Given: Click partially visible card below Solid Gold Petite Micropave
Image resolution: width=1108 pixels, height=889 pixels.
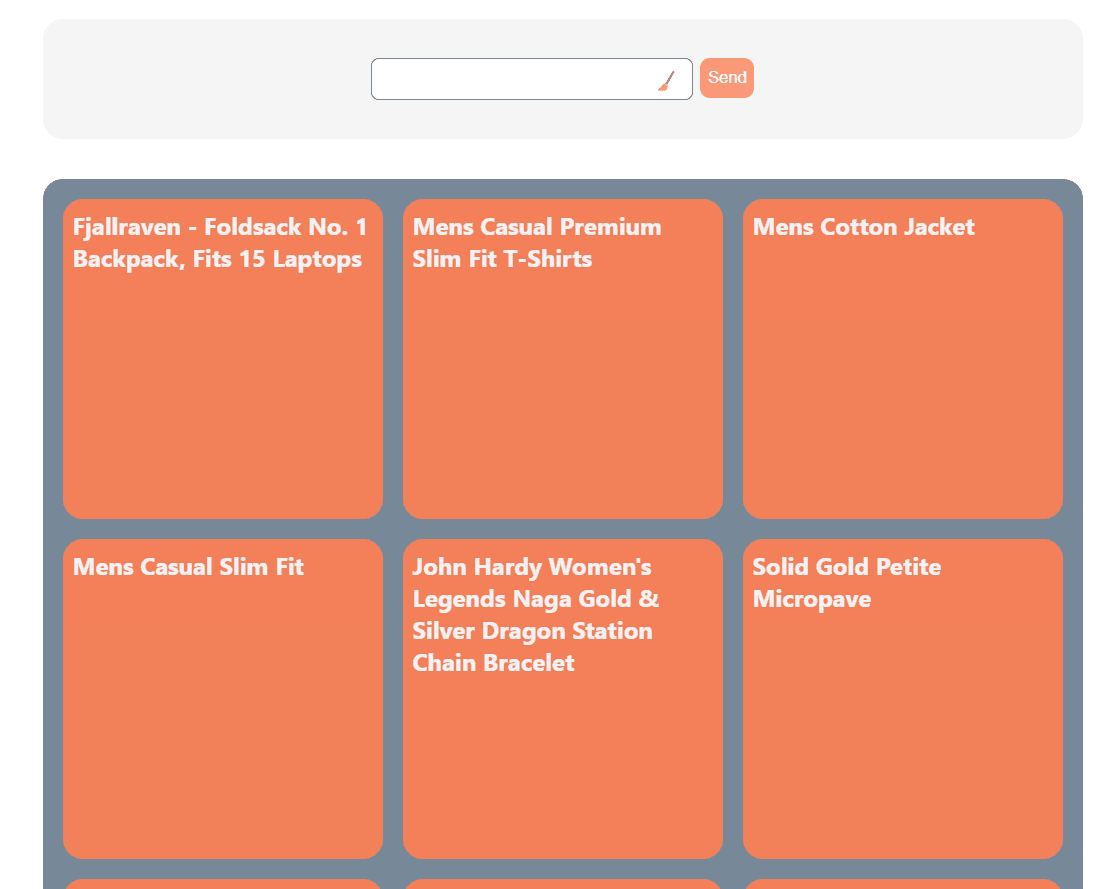Looking at the screenshot, I should [x=903, y=884].
